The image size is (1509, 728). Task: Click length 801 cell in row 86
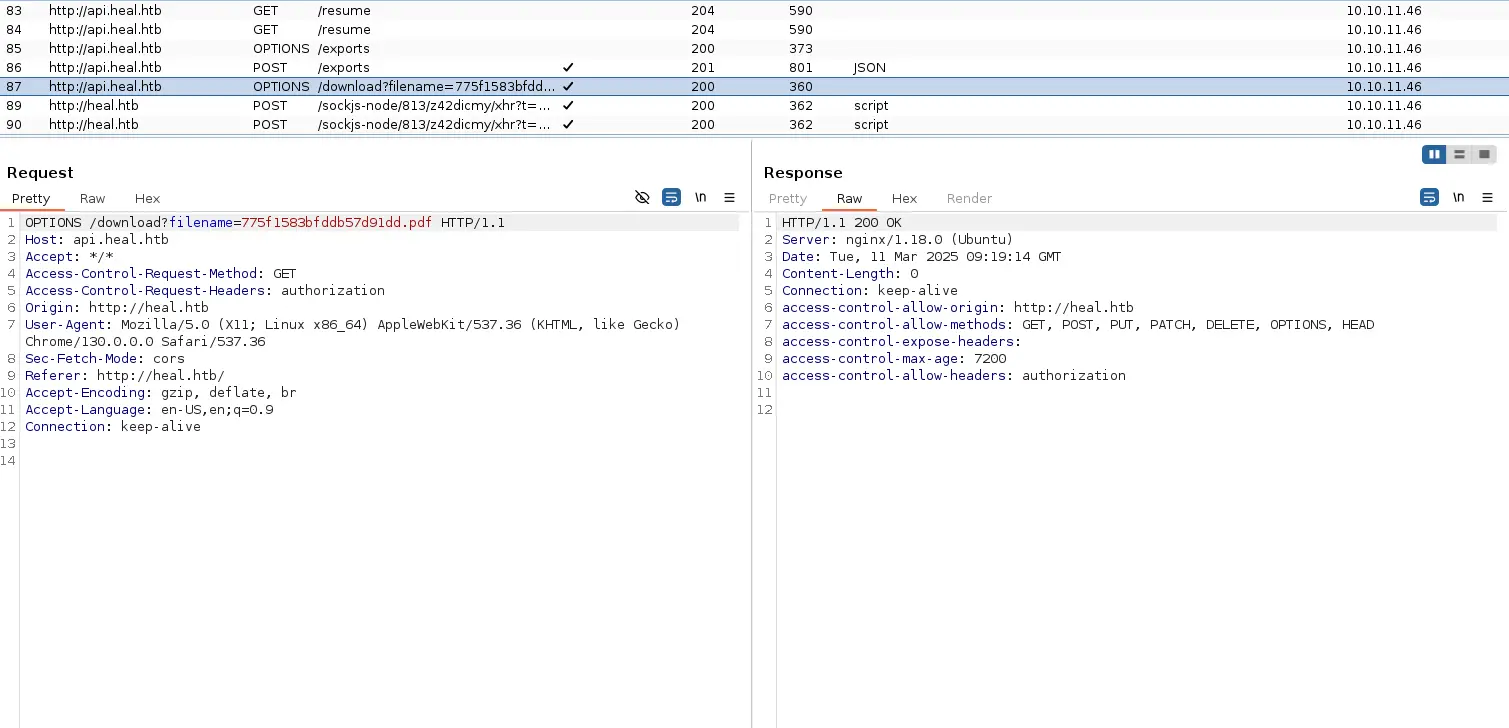tap(800, 68)
